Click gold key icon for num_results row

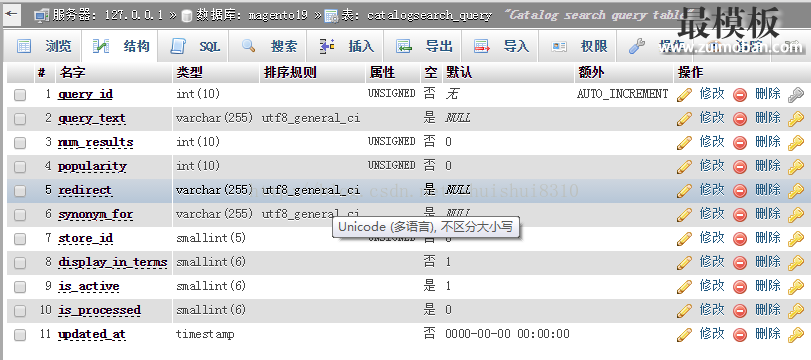coord(795,142)
